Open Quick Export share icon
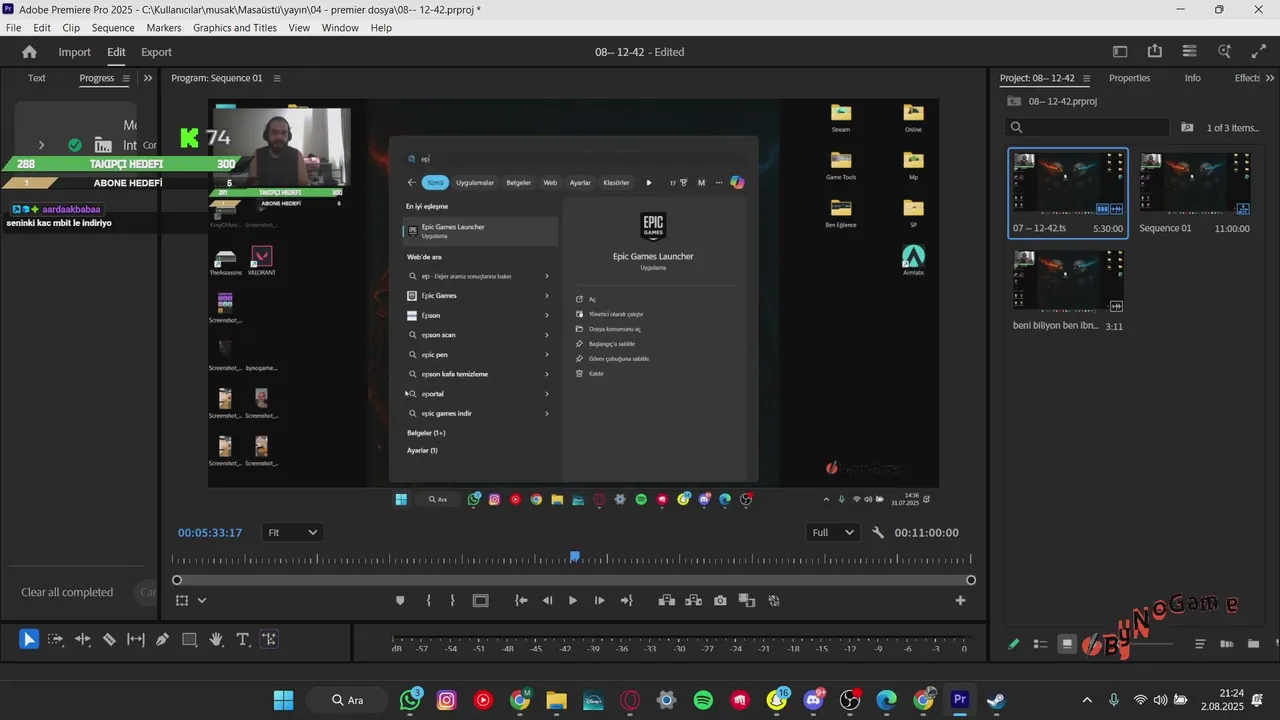The height and width of the screenshot is (720, 1280). pyautogui.click(x=1155, y=52)
